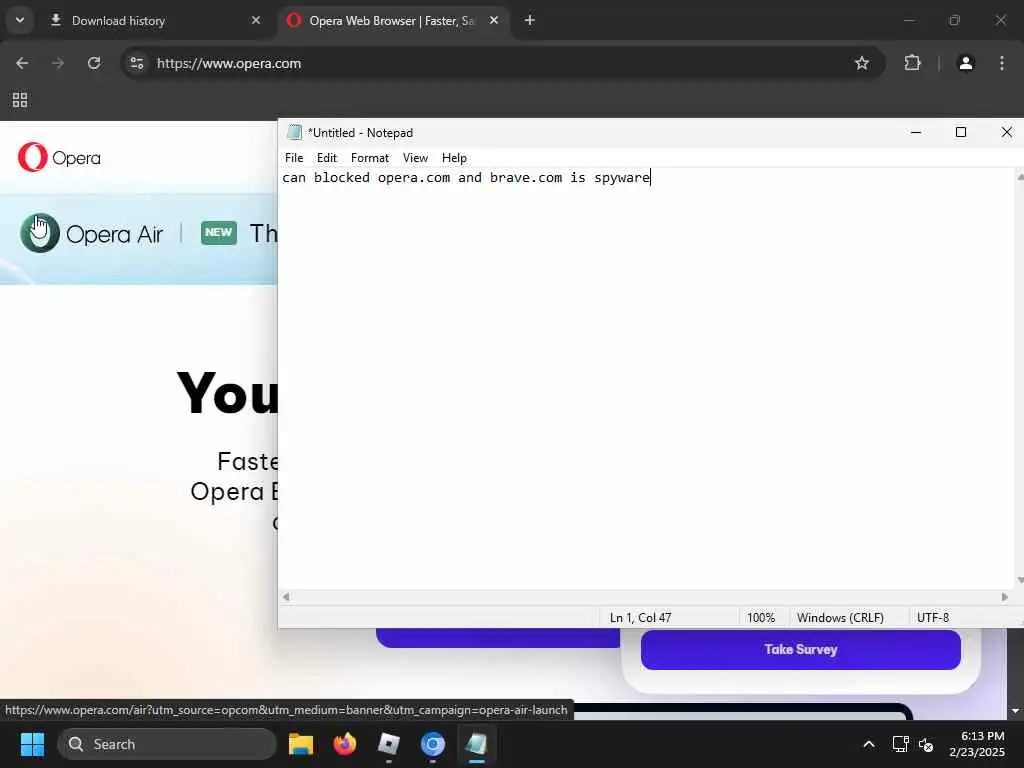View site information icon in address bar

click(136, 63)
